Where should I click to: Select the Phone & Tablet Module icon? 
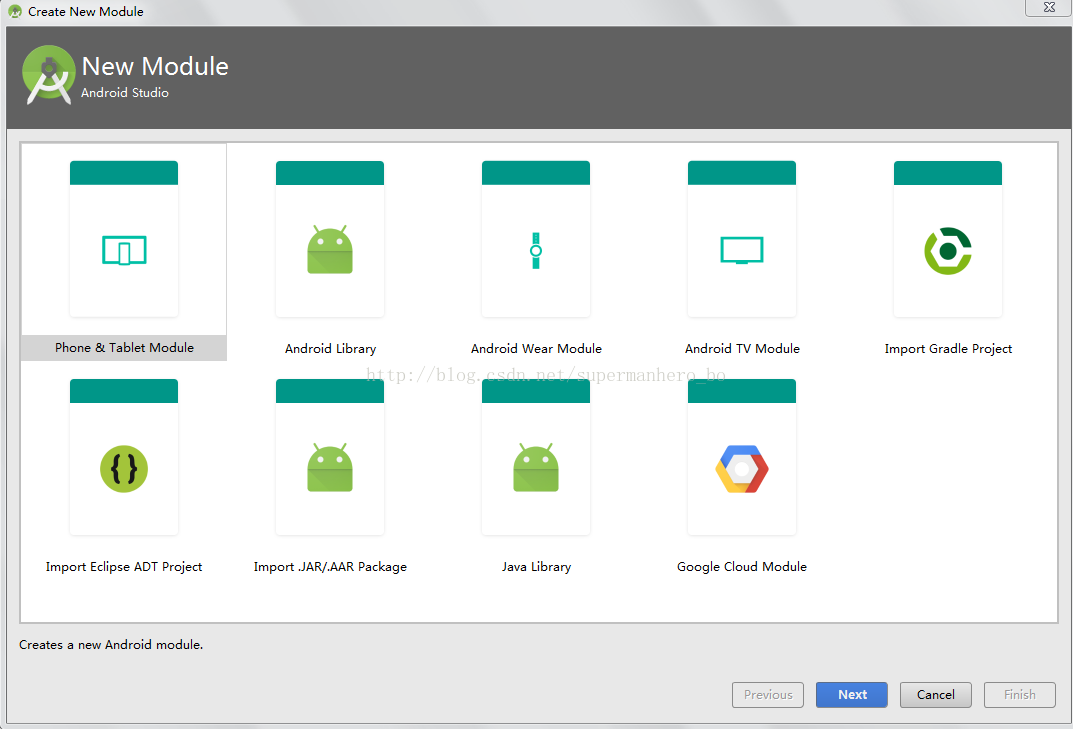[124, 251]
